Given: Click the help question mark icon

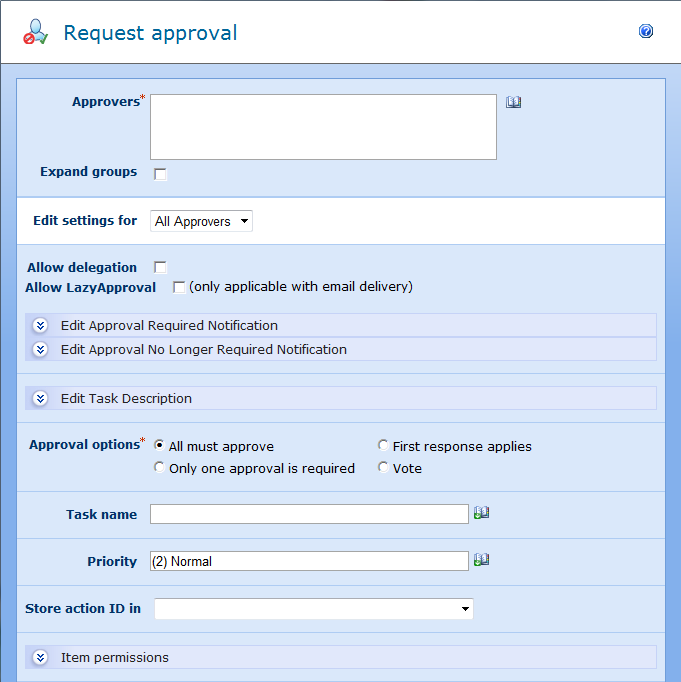Looking at the screenshot, I should (646, 32).
